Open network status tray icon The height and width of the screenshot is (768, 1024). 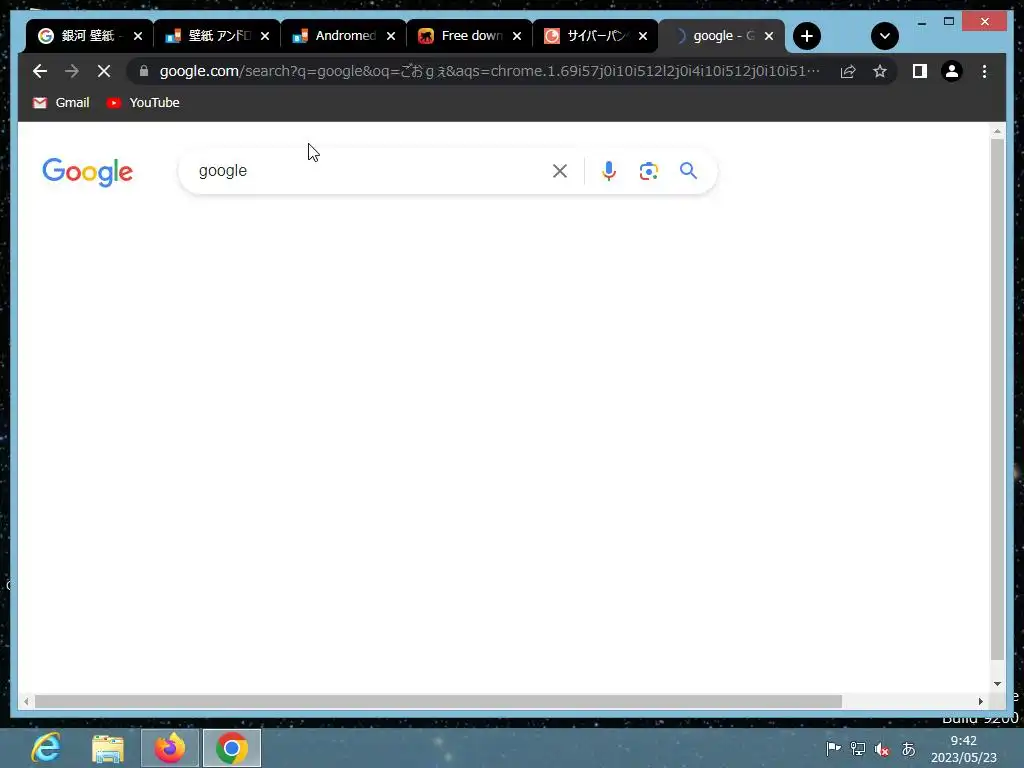click(857, 749)
